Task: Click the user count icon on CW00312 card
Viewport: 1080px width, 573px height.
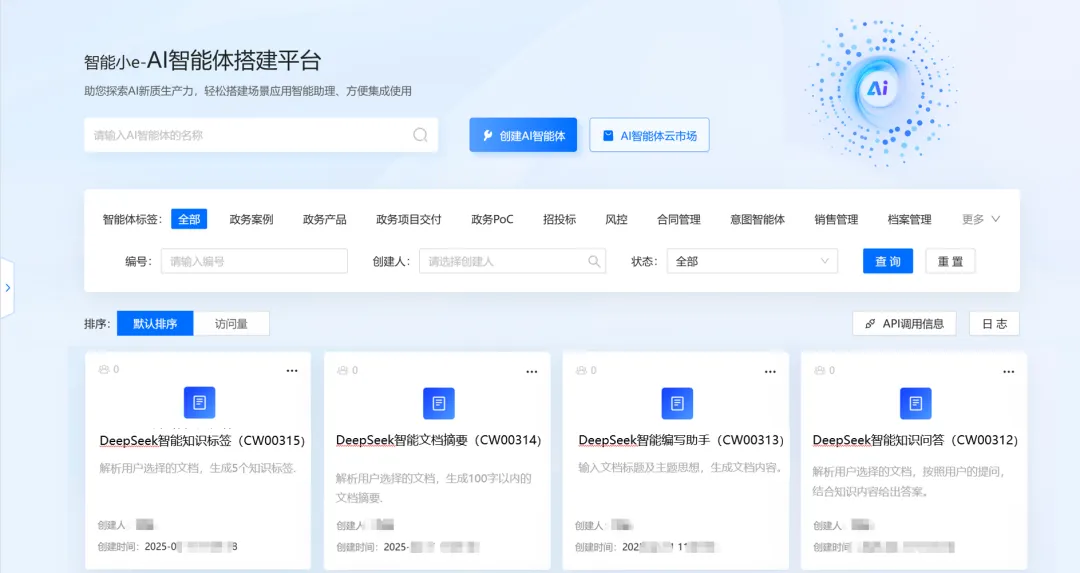Action: (820, 370)
